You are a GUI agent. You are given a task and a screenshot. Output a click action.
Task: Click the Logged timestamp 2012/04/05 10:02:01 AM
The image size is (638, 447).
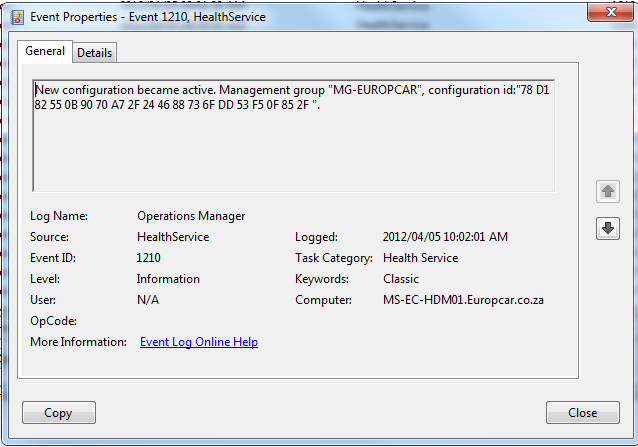pos(445,237)
